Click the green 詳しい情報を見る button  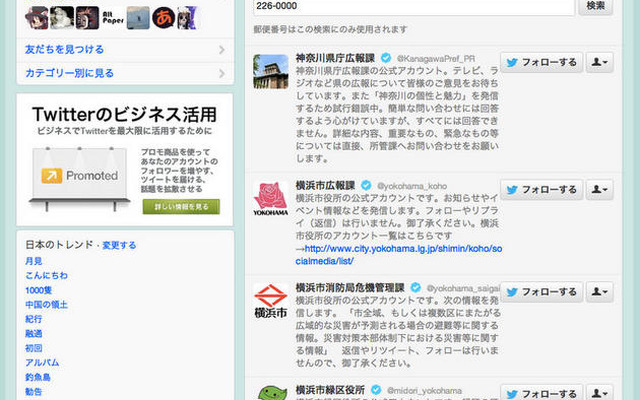(x=181, y=207)
